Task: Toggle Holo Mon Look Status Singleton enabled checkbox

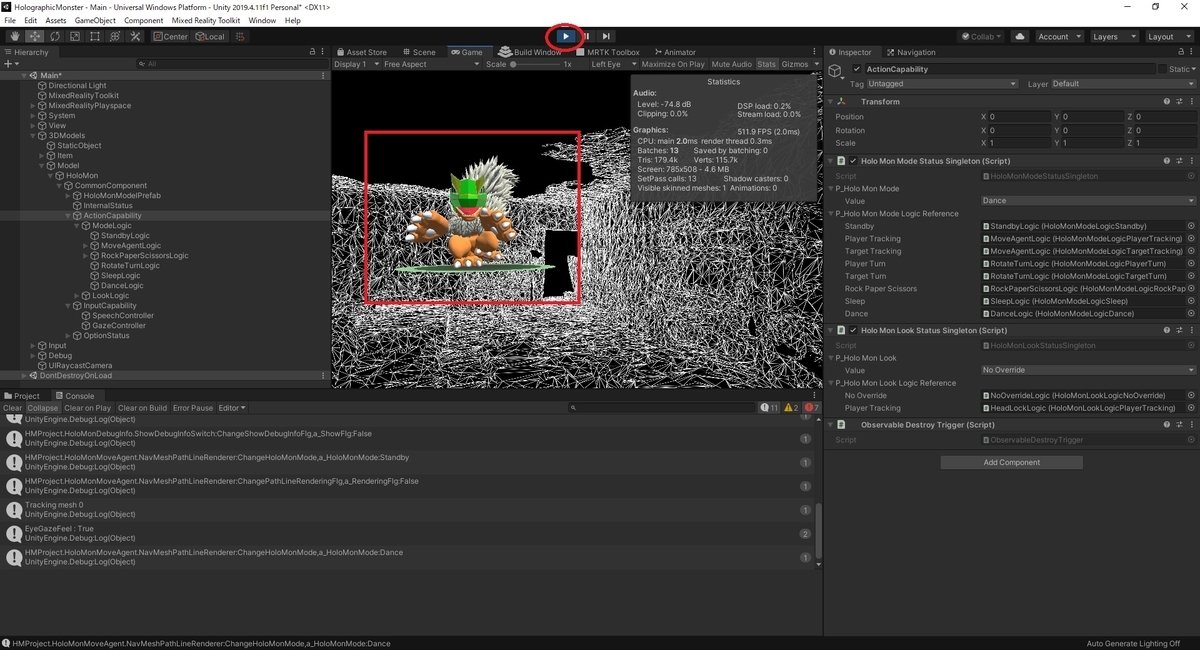Action: click(853, 331)
